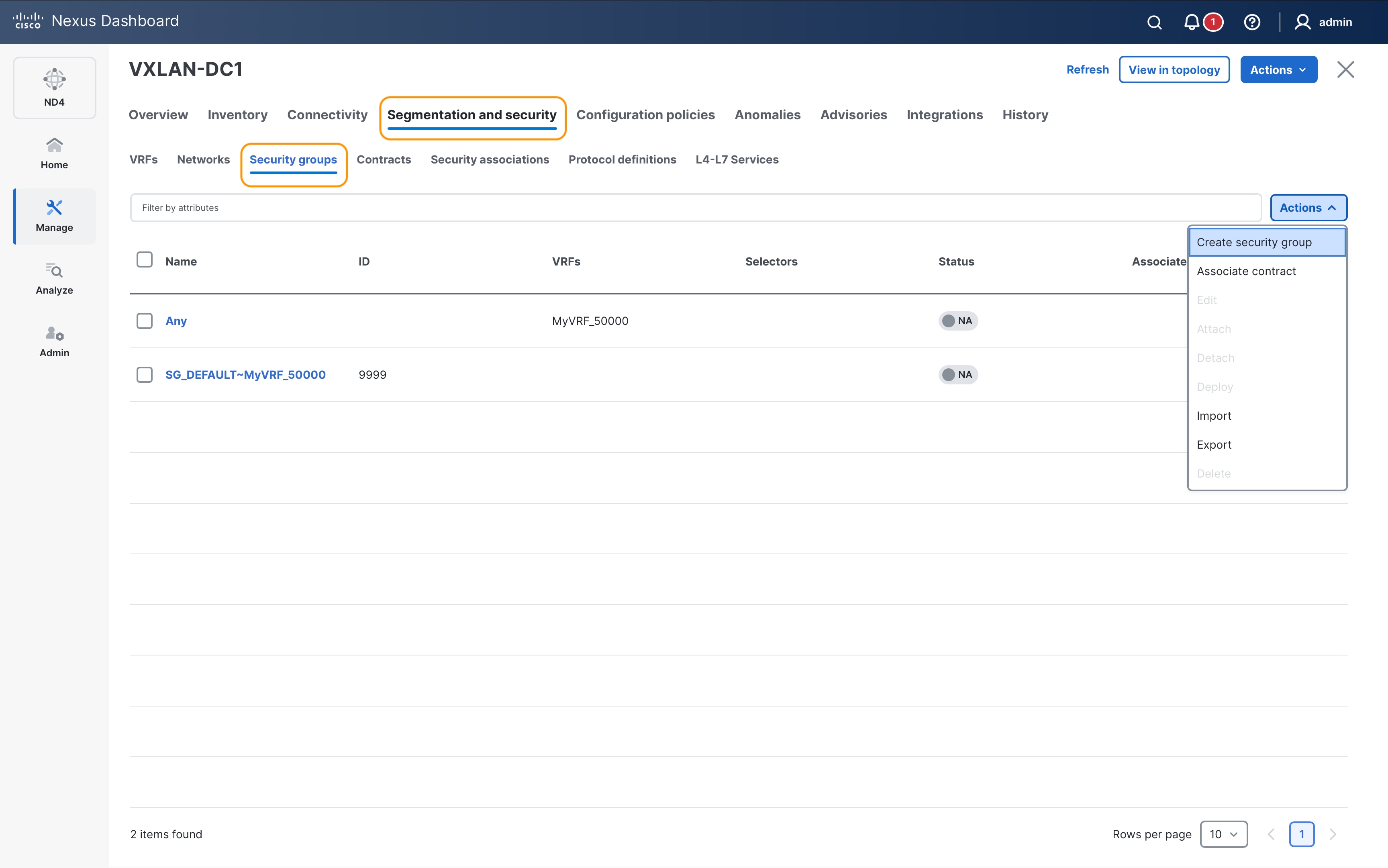Switch to VRFs sub-tab

click(x=143, y=159)
